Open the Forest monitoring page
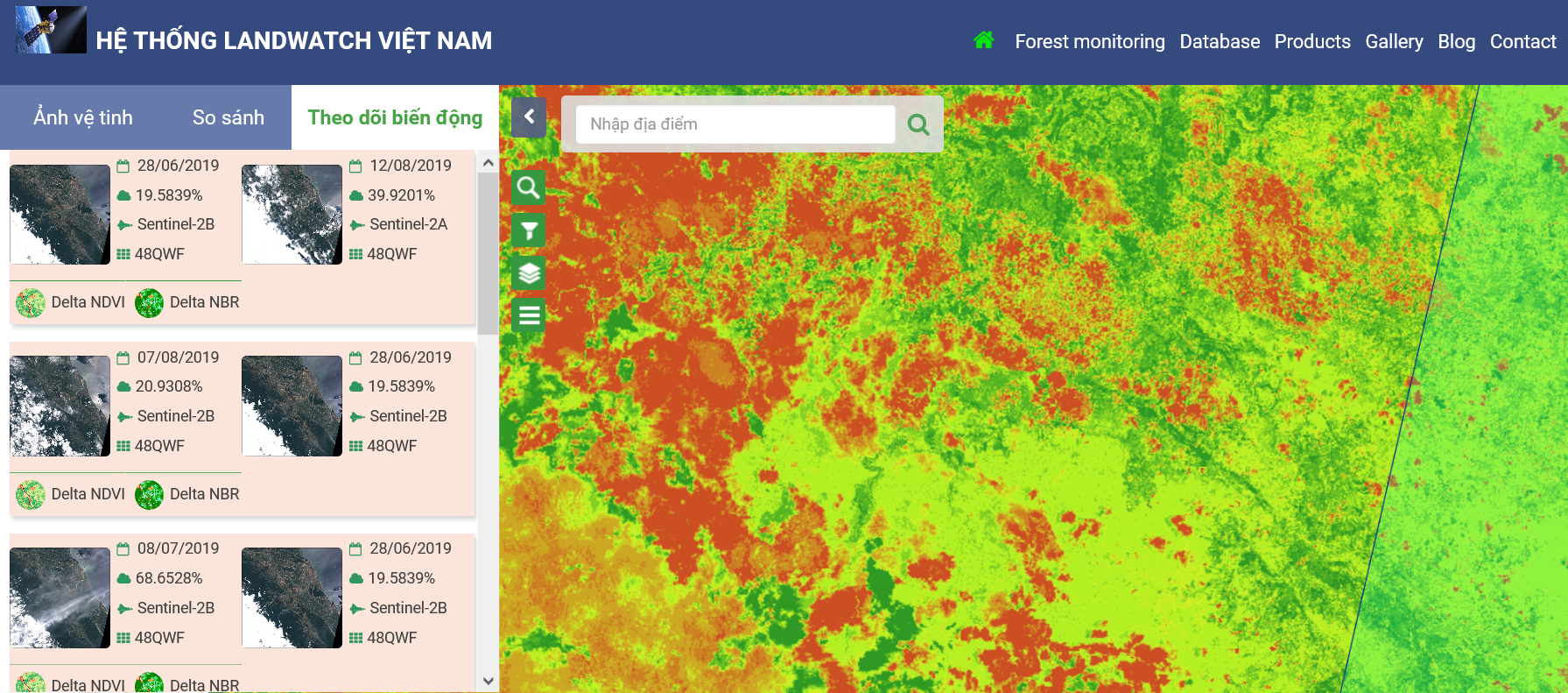 (1089, 41)
